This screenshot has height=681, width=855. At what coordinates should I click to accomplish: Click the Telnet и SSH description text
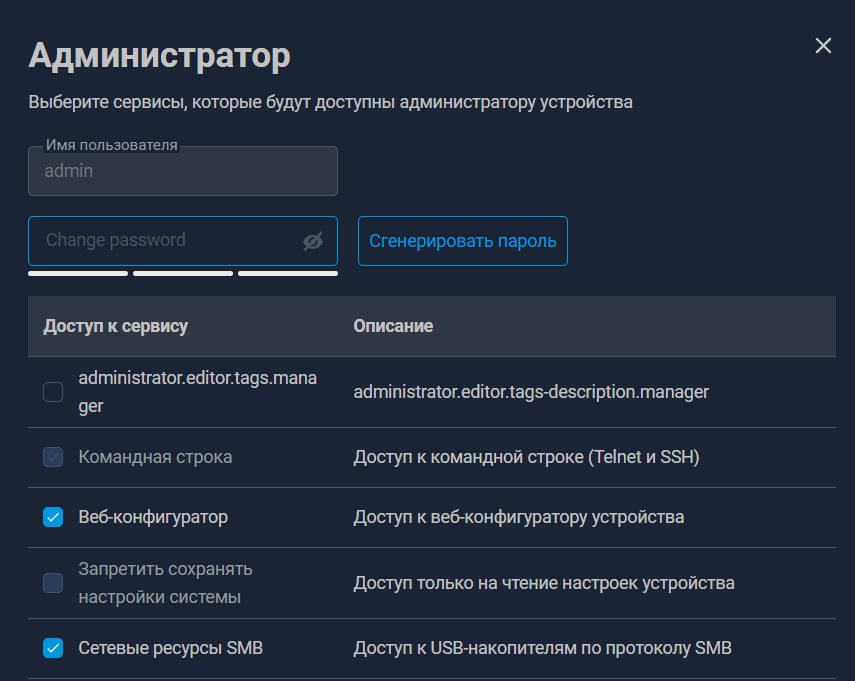[x=644, y=457]
